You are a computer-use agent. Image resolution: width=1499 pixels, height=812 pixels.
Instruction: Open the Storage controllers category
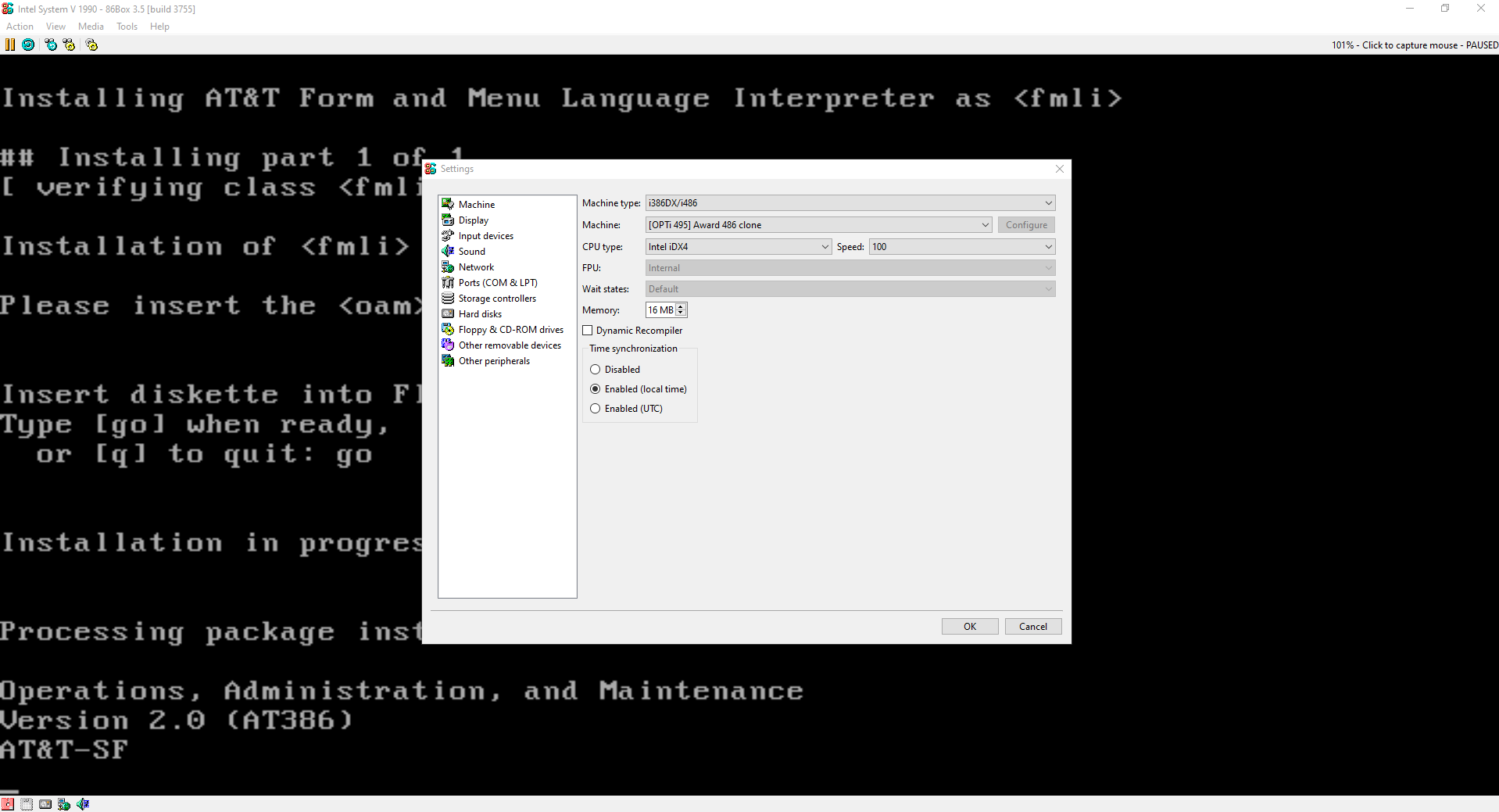pyautogui.click(x=497, y=299)
